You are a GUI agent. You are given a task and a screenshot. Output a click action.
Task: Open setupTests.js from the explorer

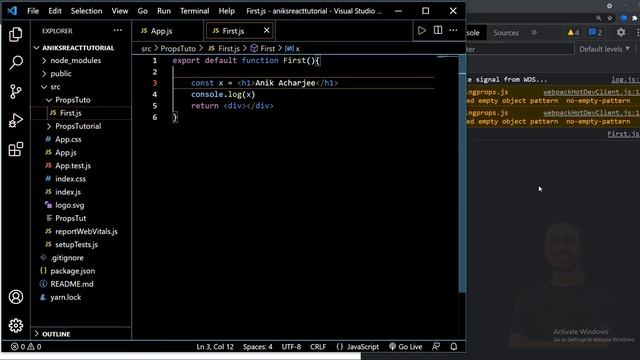tap(76, 244)
